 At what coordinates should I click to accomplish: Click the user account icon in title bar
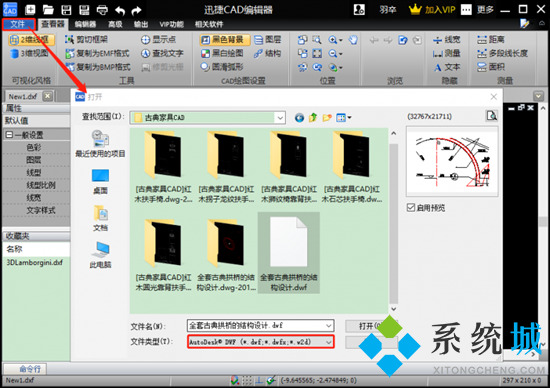(359, 9)
